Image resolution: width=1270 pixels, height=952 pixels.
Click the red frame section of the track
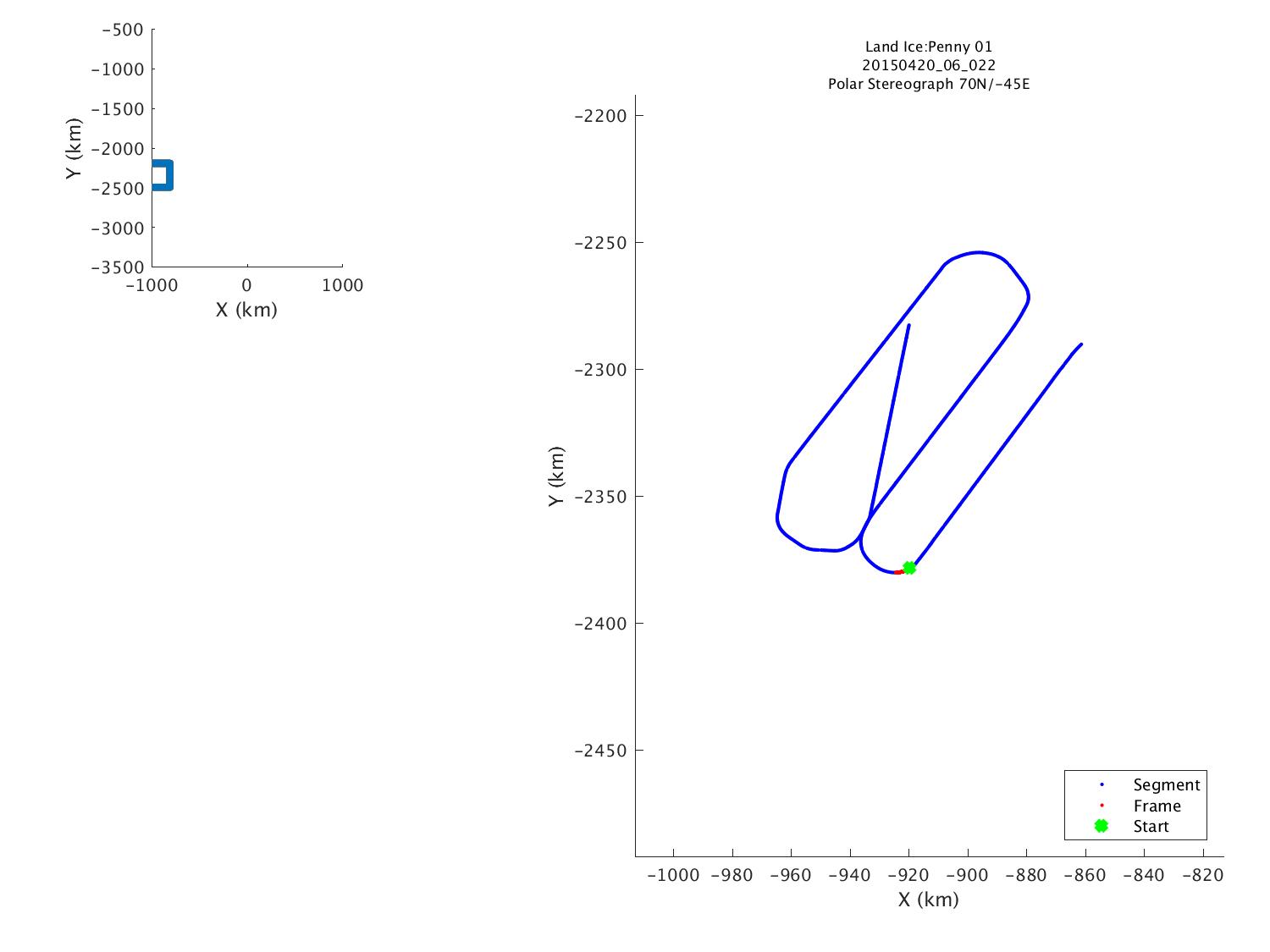898,572
